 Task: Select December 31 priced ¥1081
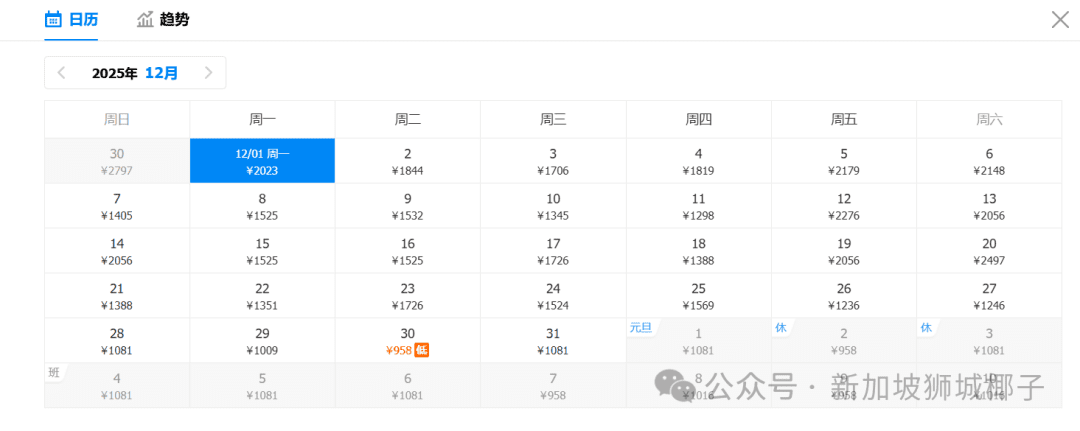point(553,341)
